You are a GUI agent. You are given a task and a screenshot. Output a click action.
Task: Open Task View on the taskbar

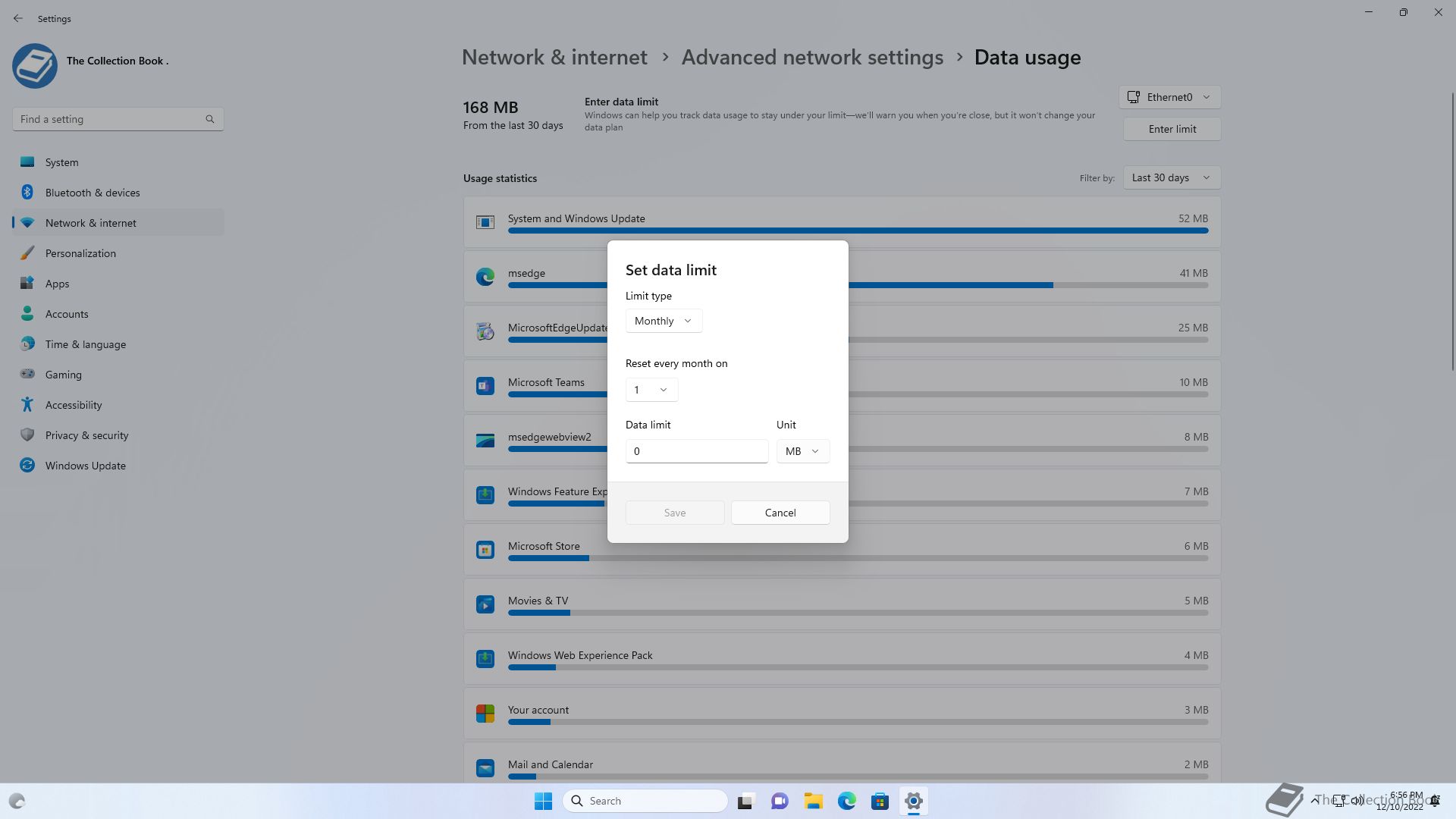pyautogui.click(x=746, y=801)
